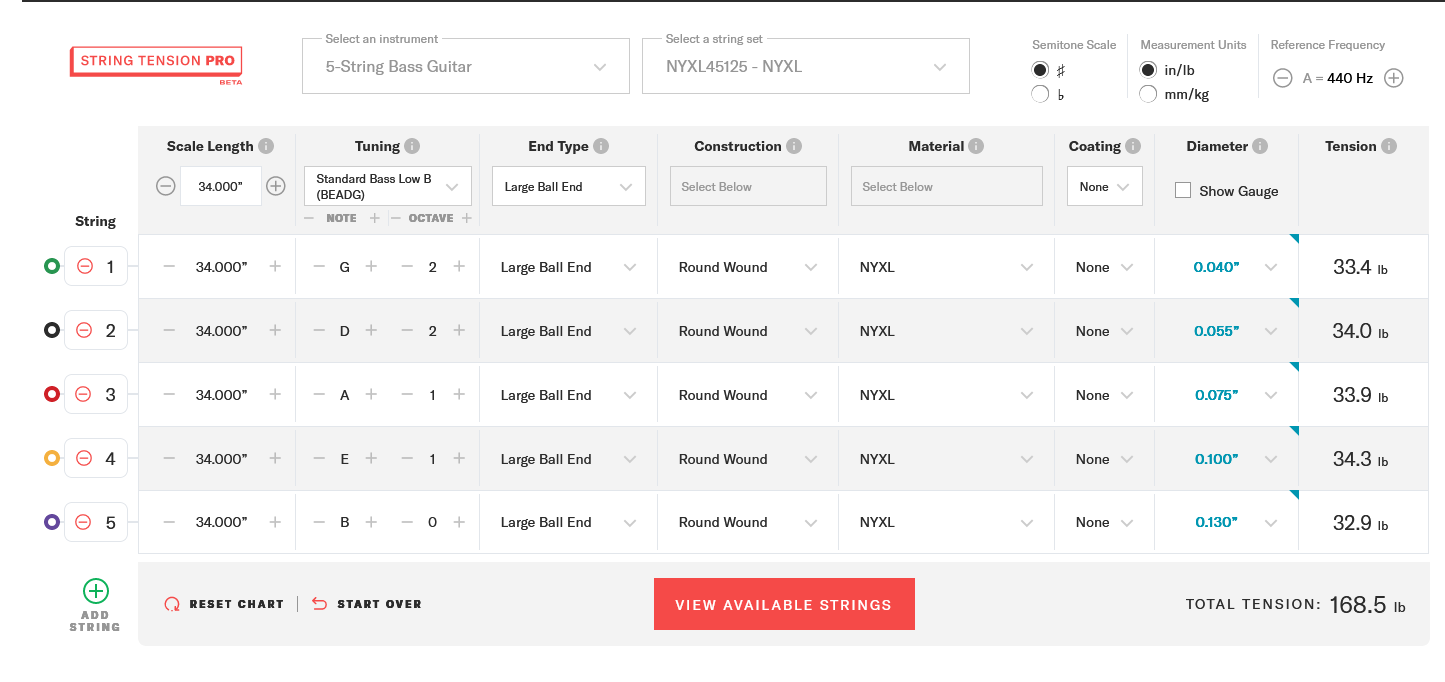This screenshot has width=1445, height=682.
Task: Open string 5 Construction Round Wound dropdown
Action: click(x=748, y=522)
